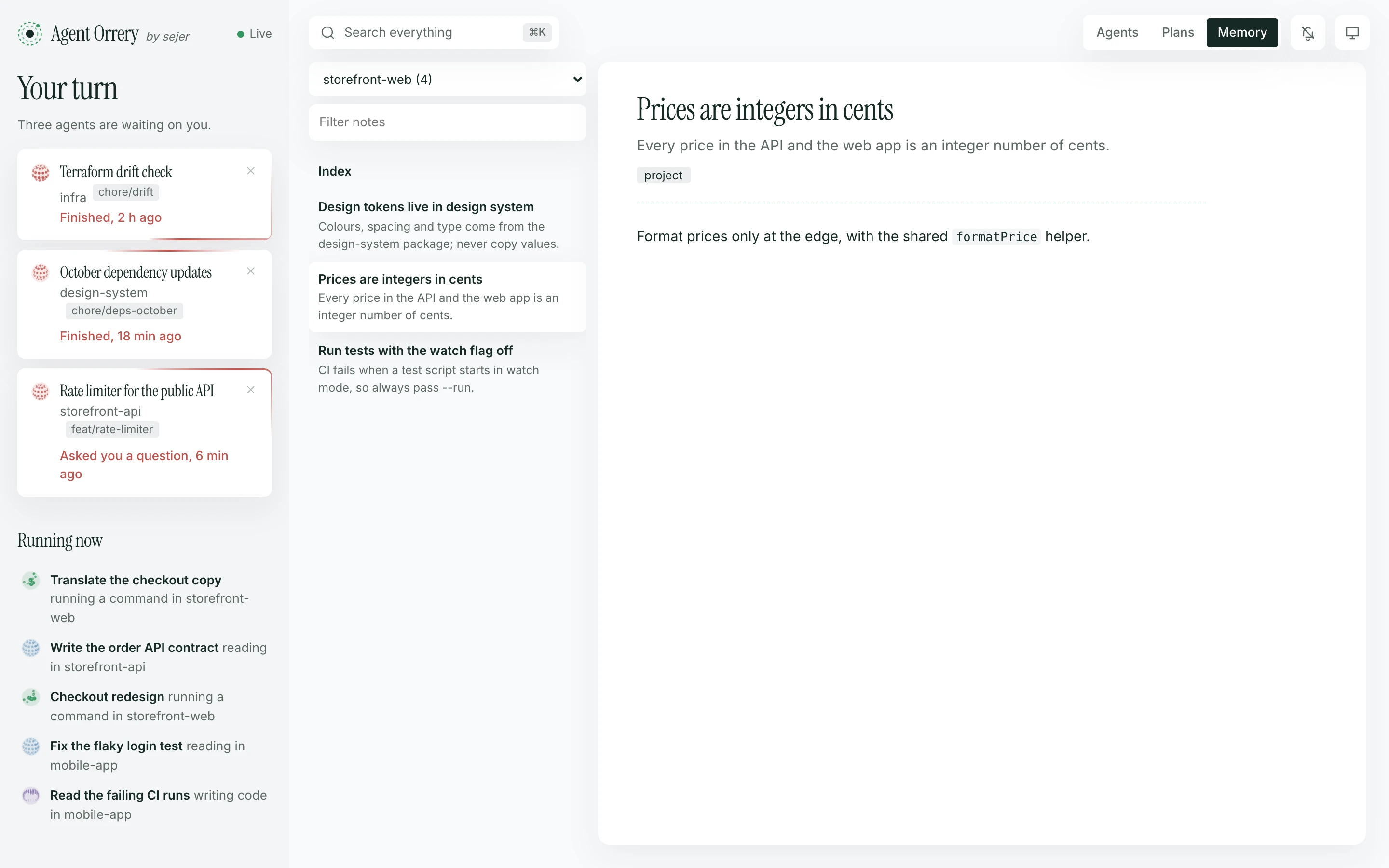Toggle the muted notifications bell icon
The image size is (1389, 868).
1307,33
